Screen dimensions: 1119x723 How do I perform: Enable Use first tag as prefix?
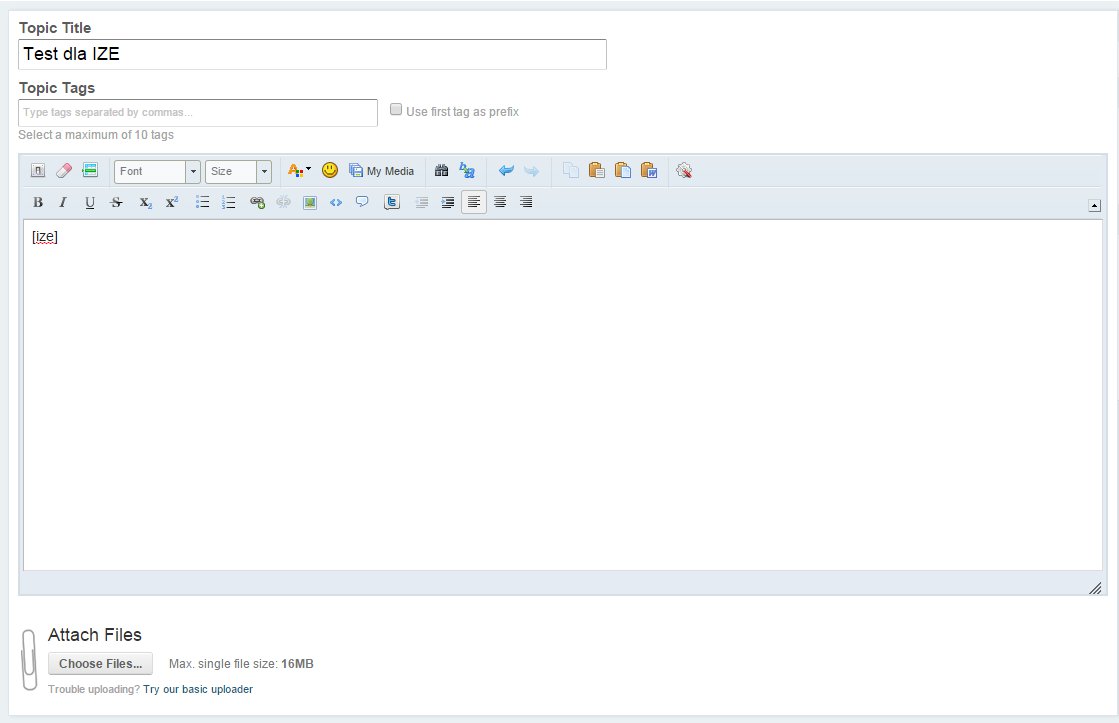click(x=396, y=110)
